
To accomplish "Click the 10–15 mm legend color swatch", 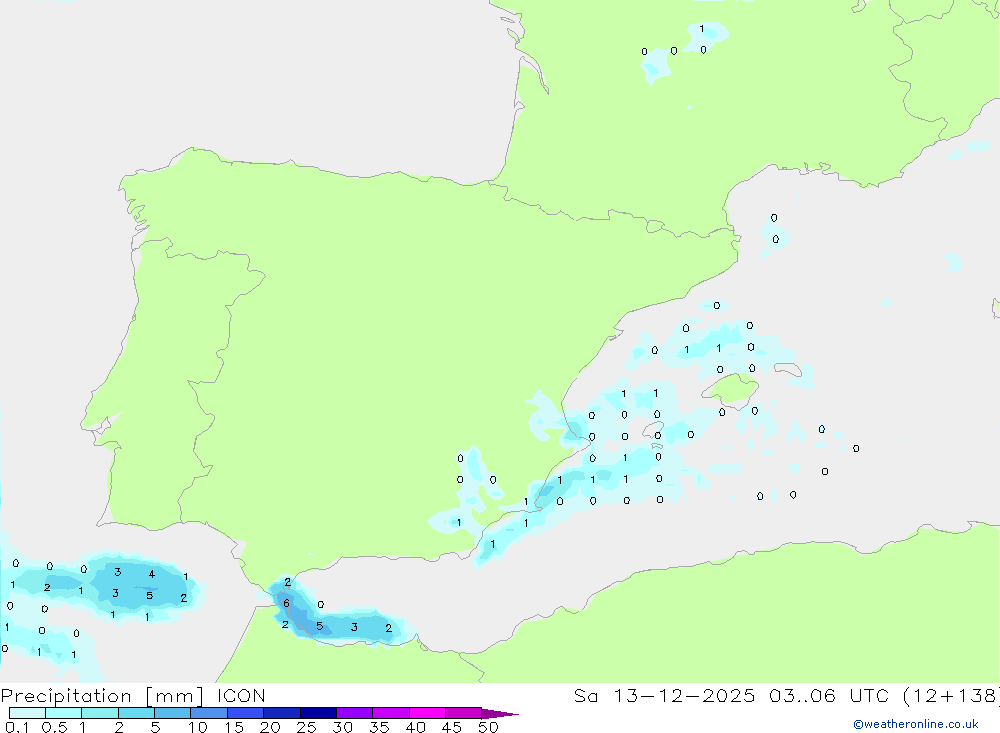I will point(209,713).
